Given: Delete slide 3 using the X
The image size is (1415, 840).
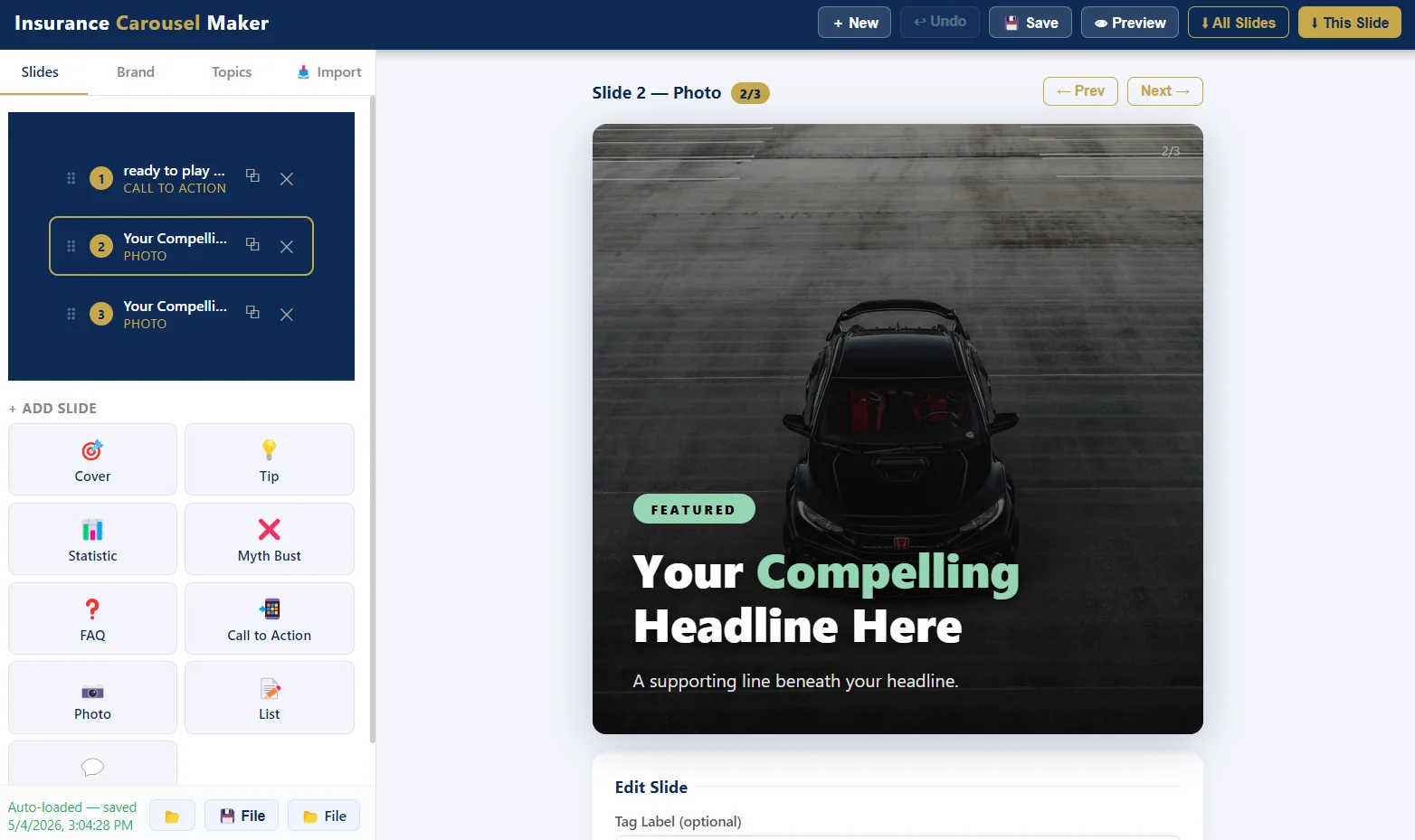Looking at the screenshot, I should click(287, 315).
